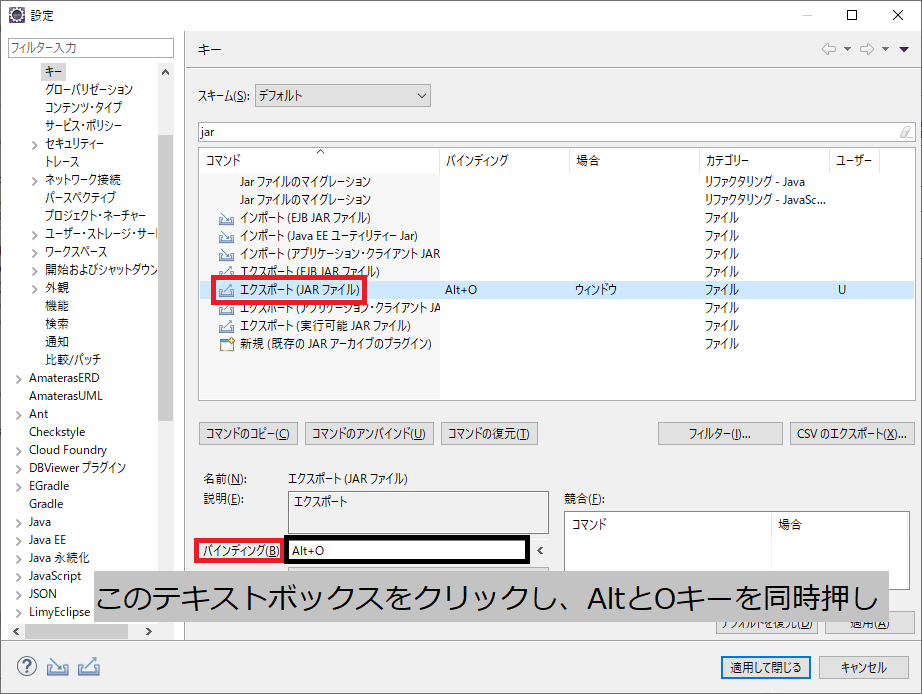Click the eraser icon to clear jar filter
The width and height of the screenshot is (922, 694).
click(x=905, y=132)
